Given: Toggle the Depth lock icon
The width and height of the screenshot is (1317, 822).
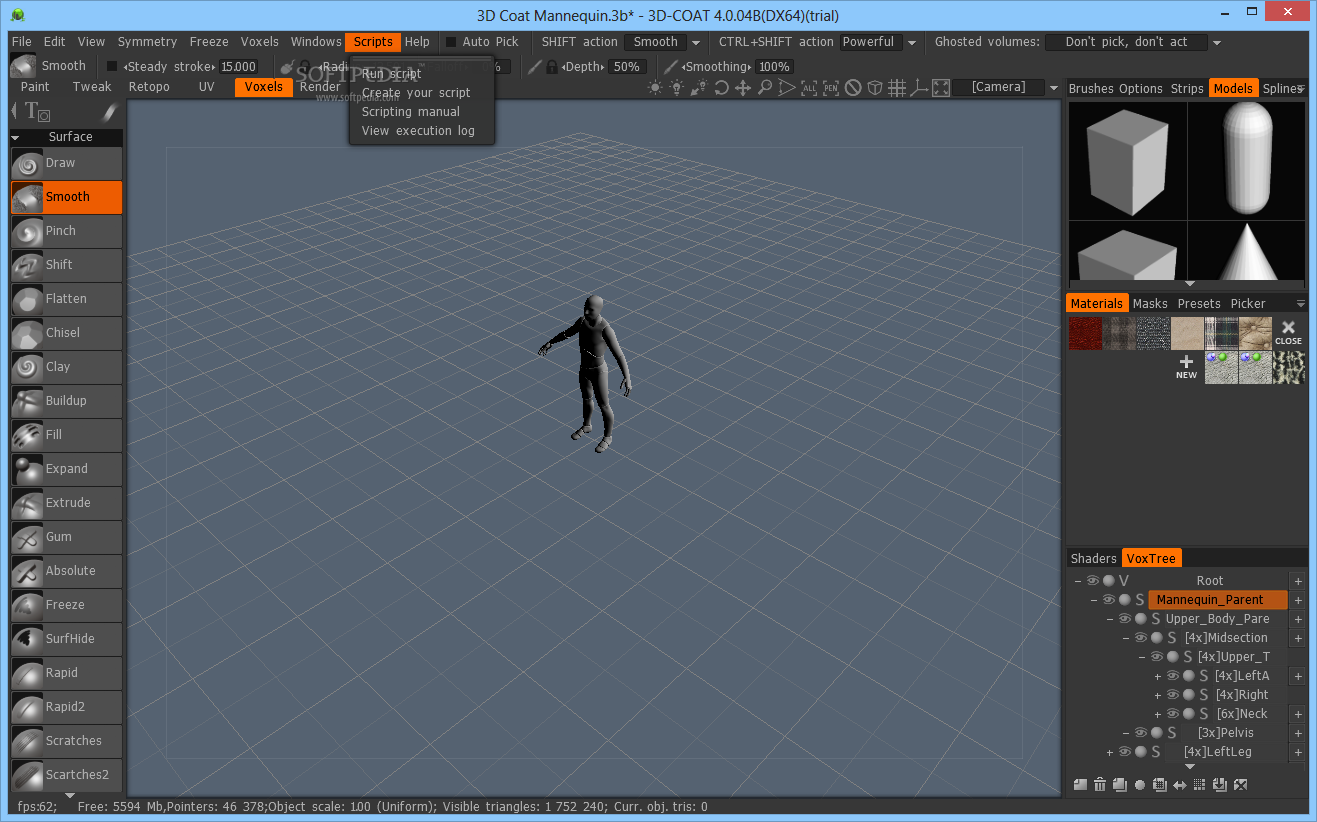Looking at the screenshot, I should coord(551,67).
